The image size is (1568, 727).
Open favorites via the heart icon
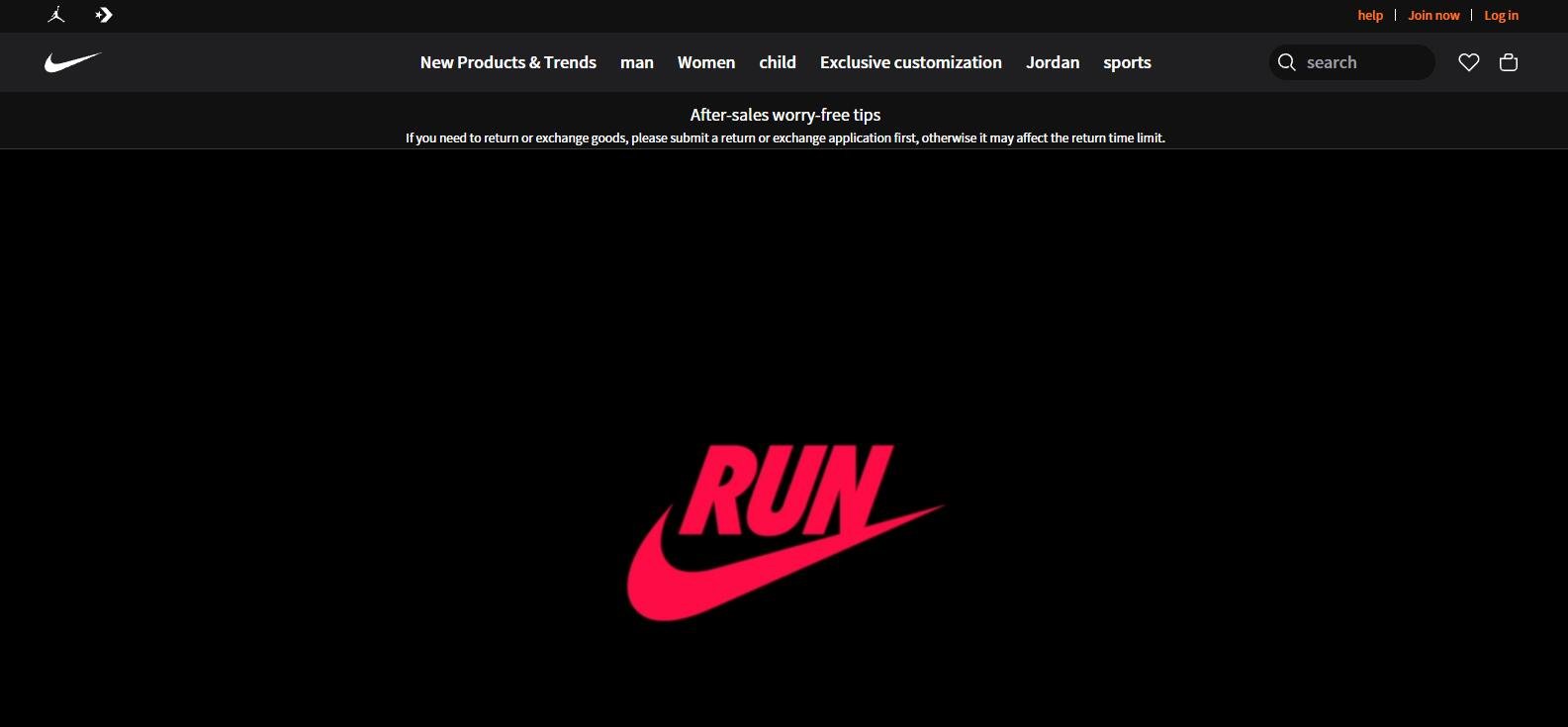click(1469, 62)
